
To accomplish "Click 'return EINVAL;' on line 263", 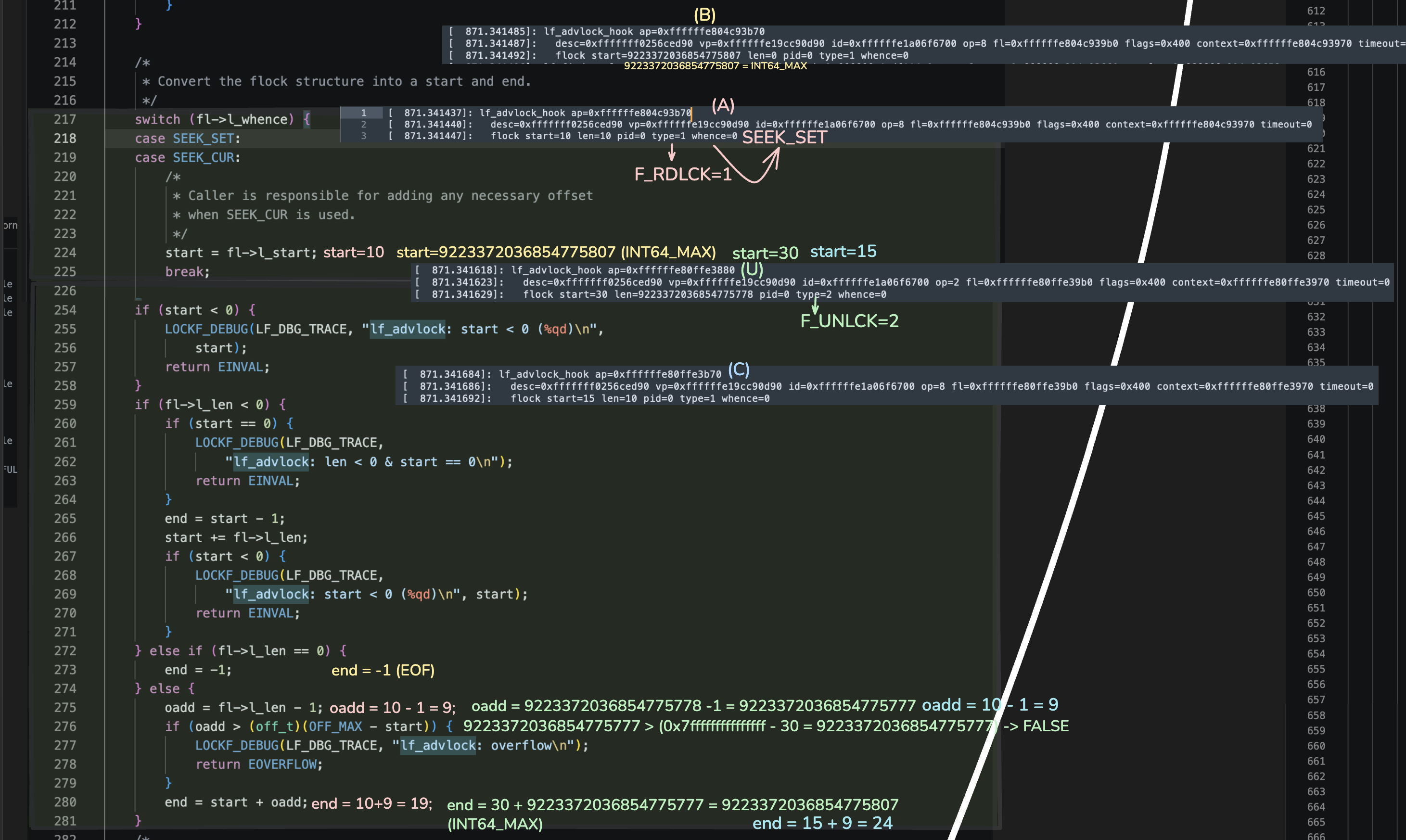I will (248, 481).
